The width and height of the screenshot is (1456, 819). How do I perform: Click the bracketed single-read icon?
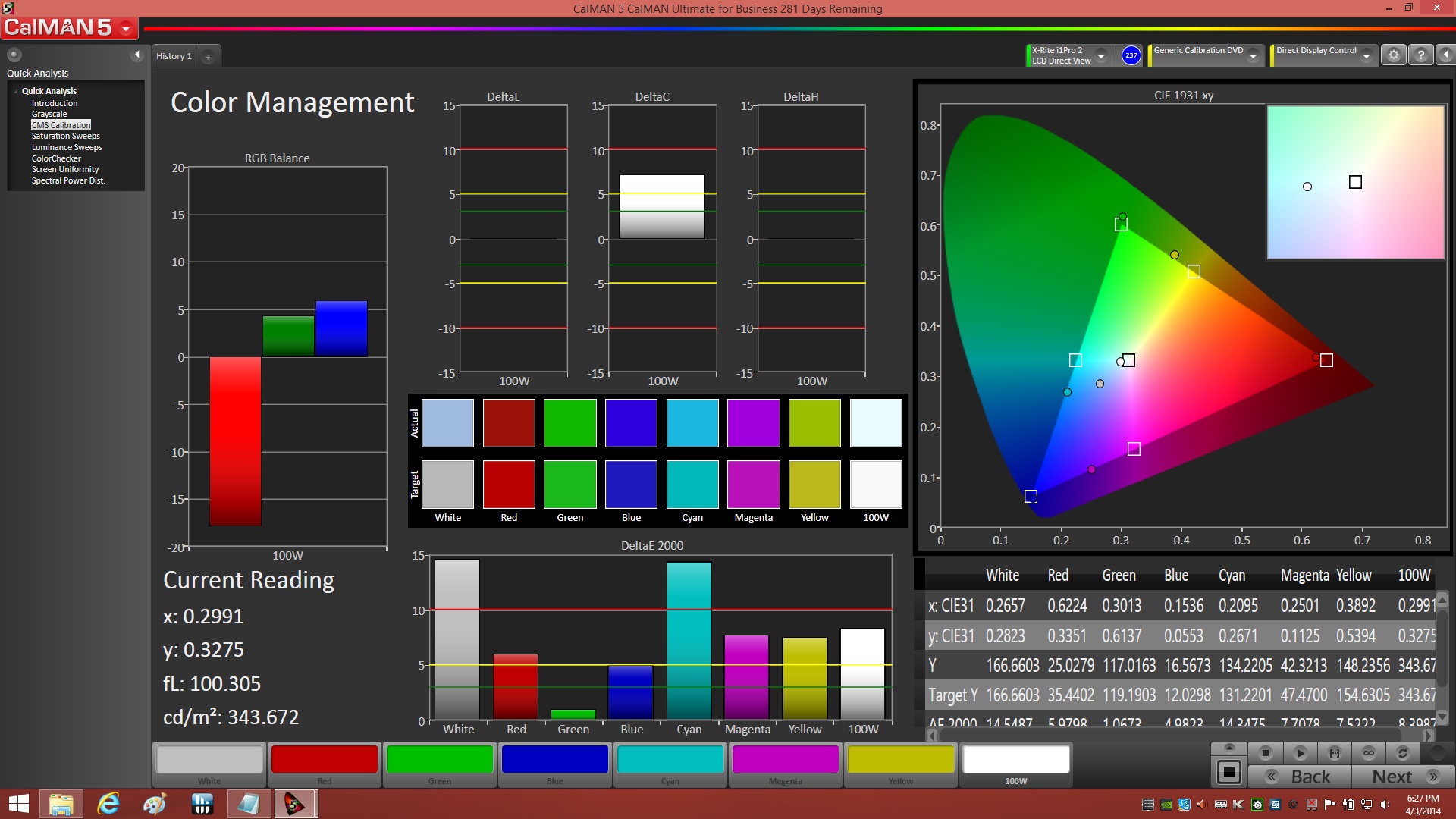pos(1335,753)
